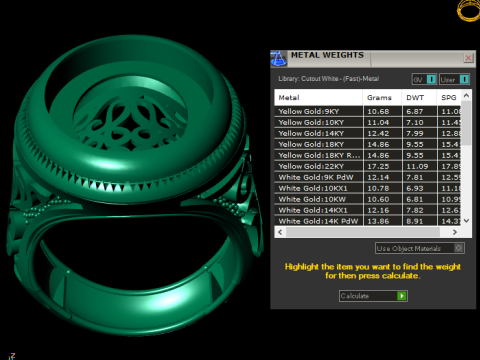
Task: Click the 13.86 grams cell
Action: (382, 221)
